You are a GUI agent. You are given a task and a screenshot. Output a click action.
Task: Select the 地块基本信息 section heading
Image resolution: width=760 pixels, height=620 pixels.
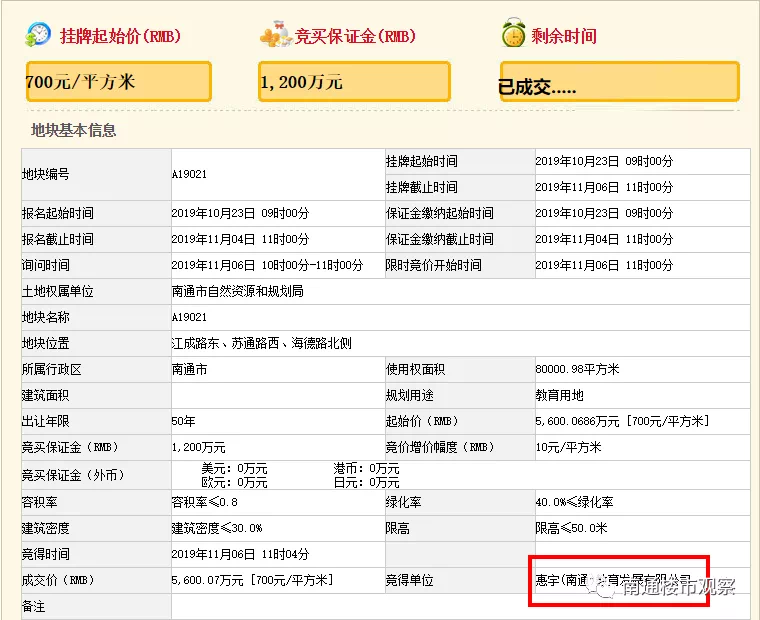(73, 130)
